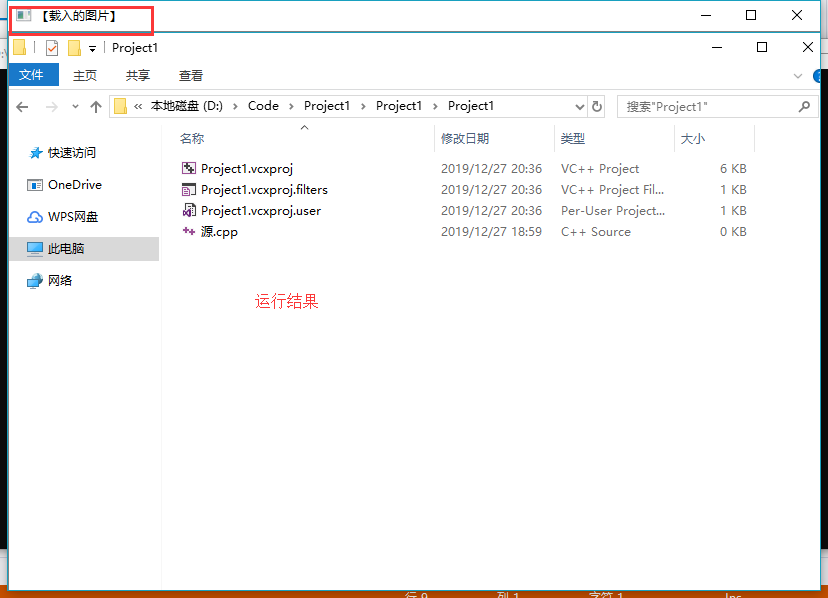This screenshot has width=828, height=598.
Task: Click the folder icon in title bar
Action: [20, 48]
